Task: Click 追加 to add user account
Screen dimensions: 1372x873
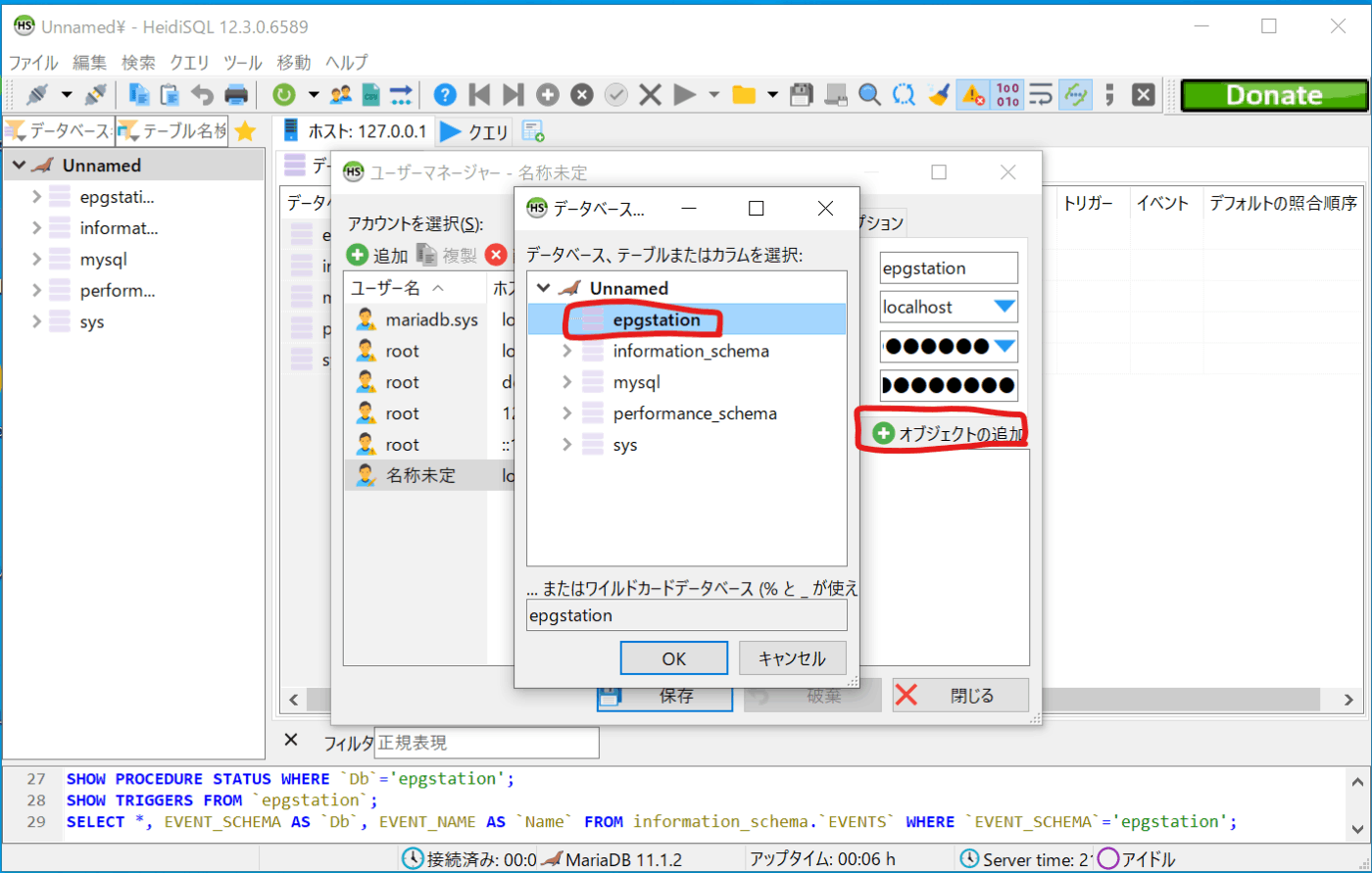Action: tap(378, 256)
